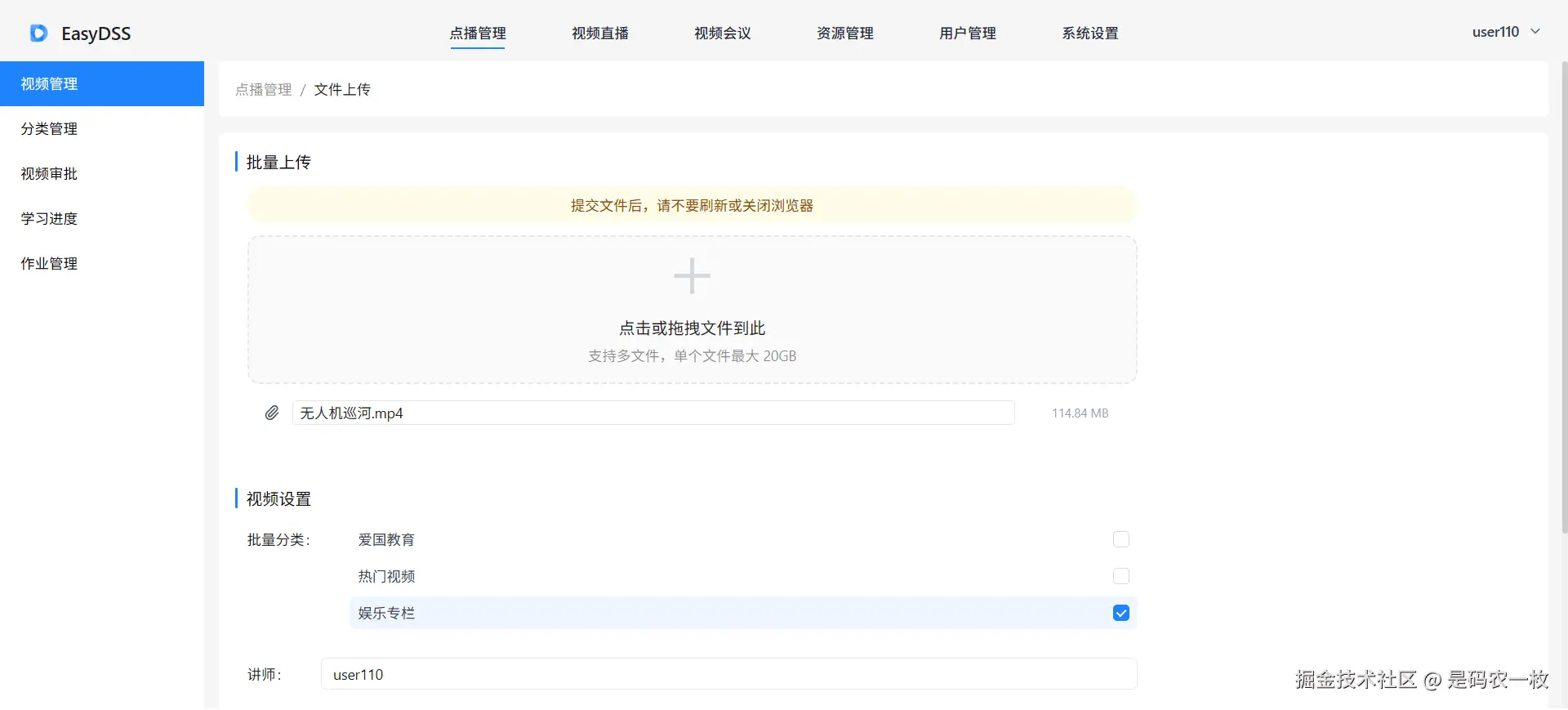Click the page vertical scrollbar
Image resolution: width=1568 pixels, height=710 pixels.
1564,298
